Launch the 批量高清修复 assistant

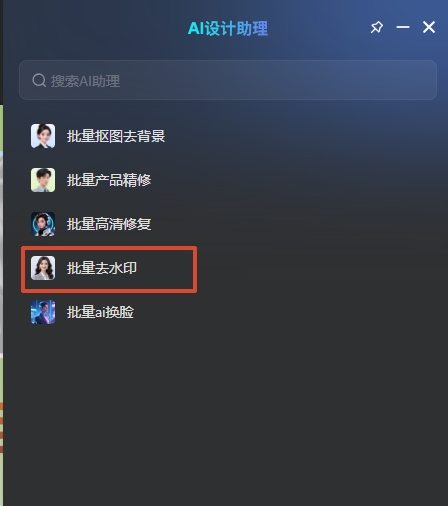[x=109, y=224]
